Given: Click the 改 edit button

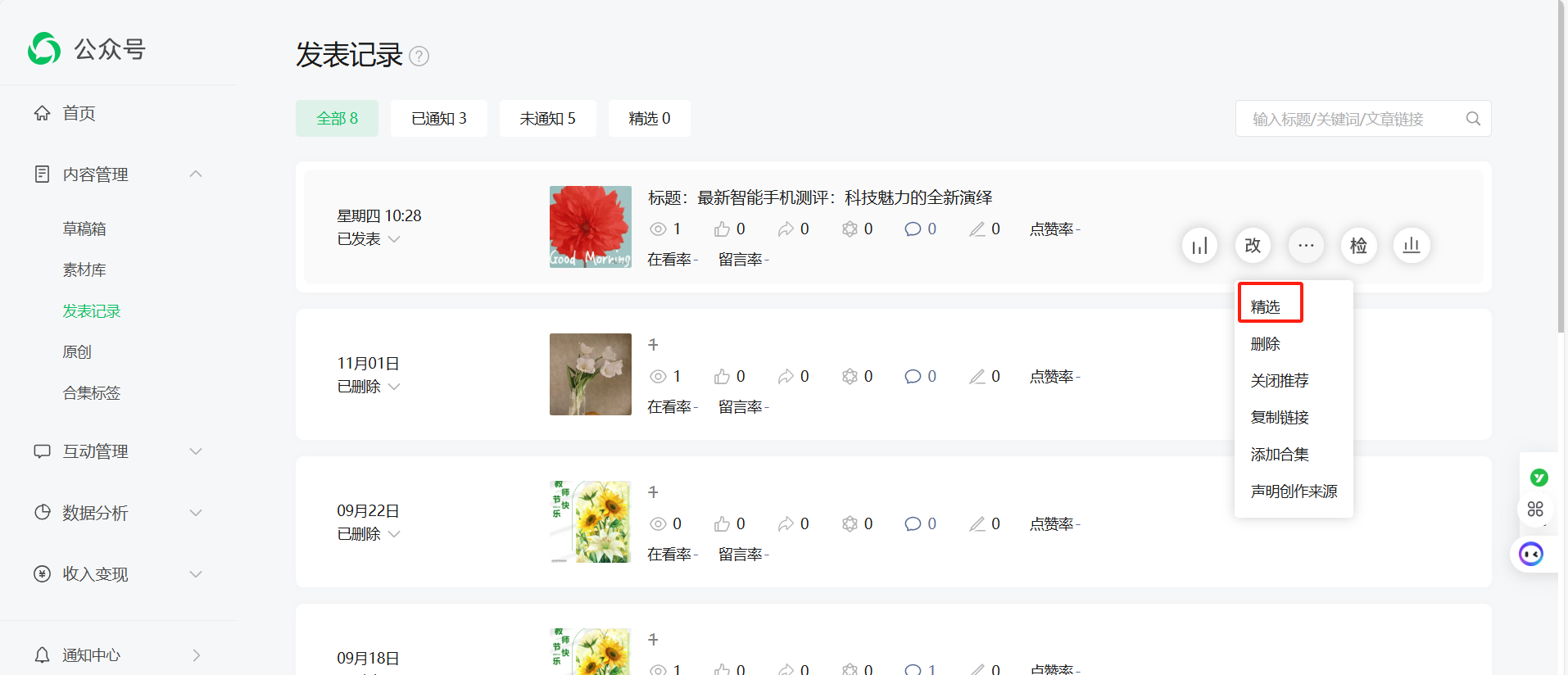Looking at the screenshot, I should pyautogui.click(x=1253, y=246).
